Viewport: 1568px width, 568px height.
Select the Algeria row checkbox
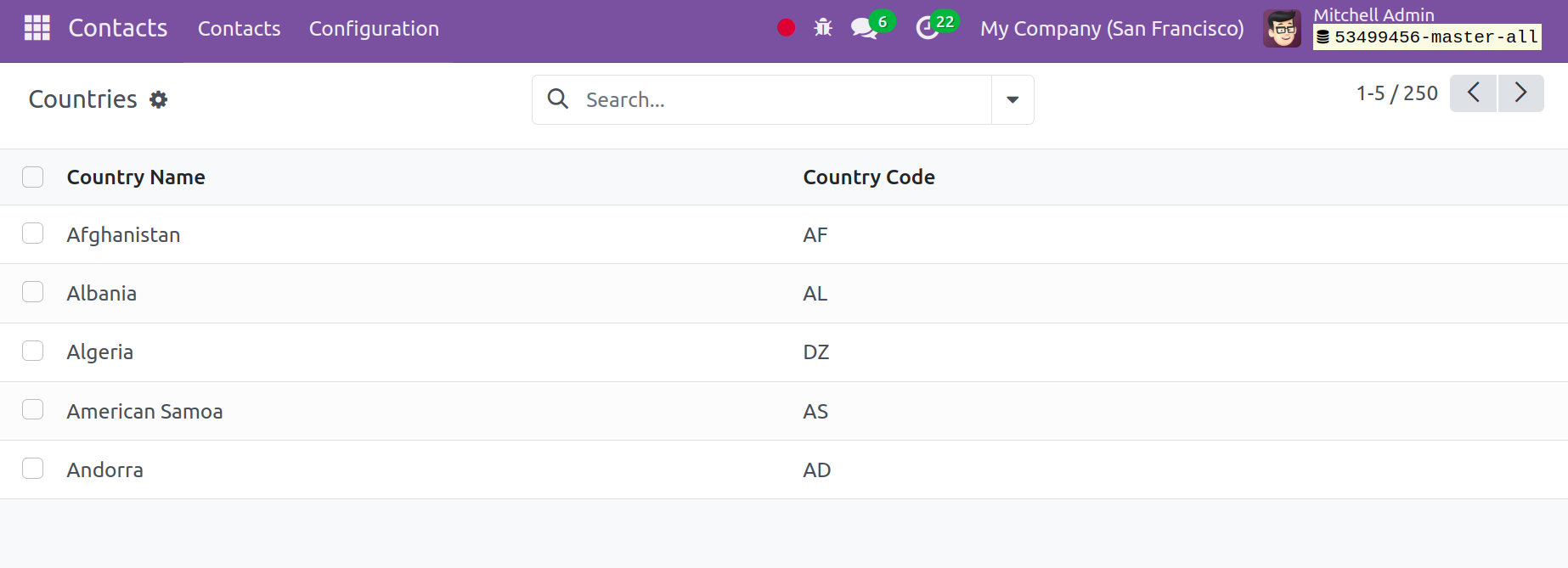(33, 351)
